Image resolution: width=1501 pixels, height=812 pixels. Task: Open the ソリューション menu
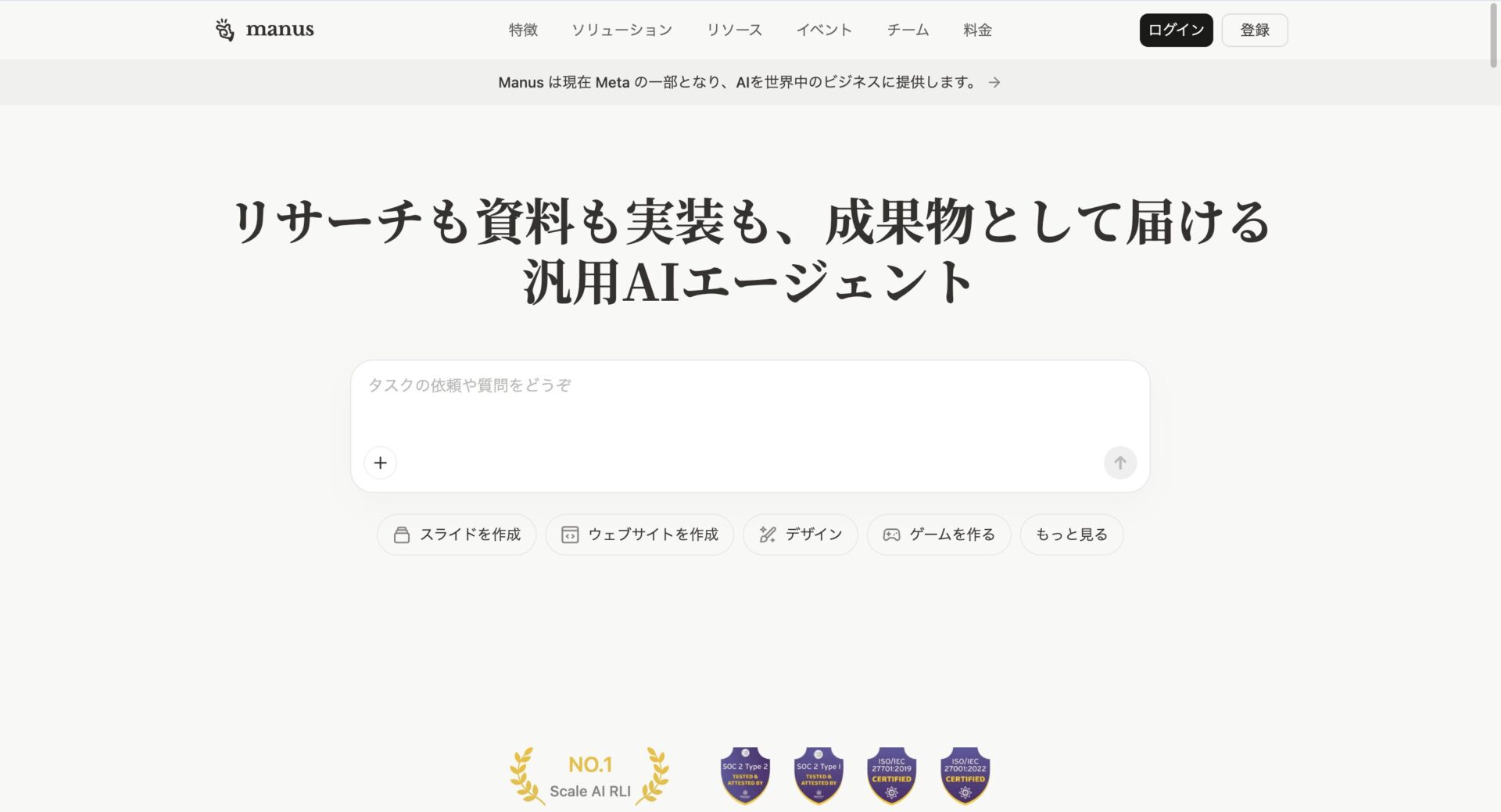coord(622,30)
